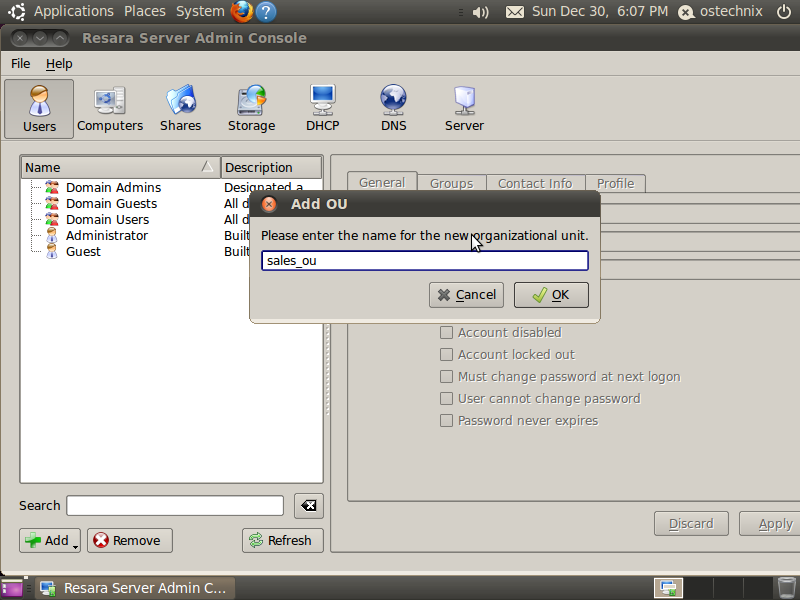Click the Ubuntu logo in top panel
This screenshot has height=600, width=800.
click(x=17, y=11)
